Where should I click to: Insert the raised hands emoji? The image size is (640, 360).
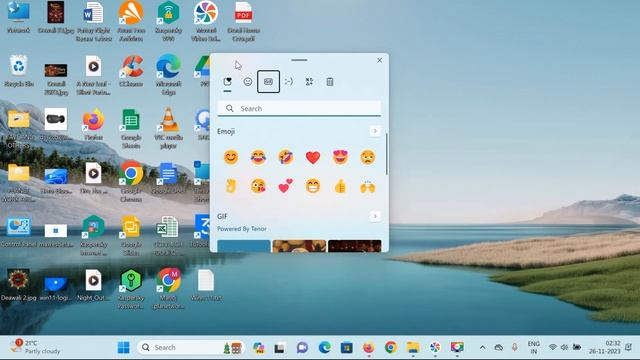(x=368, y=186)
